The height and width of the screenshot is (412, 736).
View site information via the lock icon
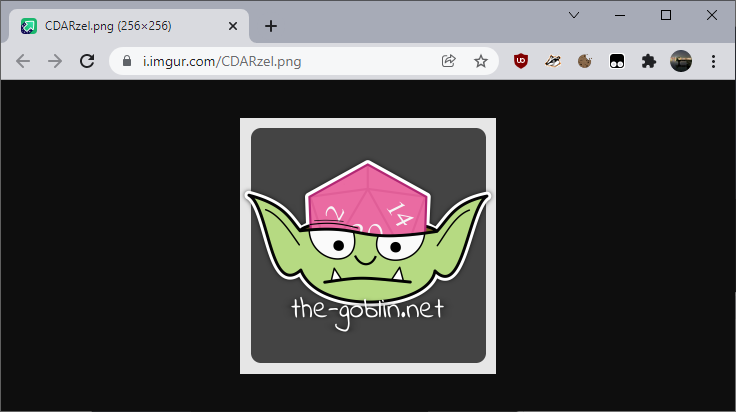point(127,61)
